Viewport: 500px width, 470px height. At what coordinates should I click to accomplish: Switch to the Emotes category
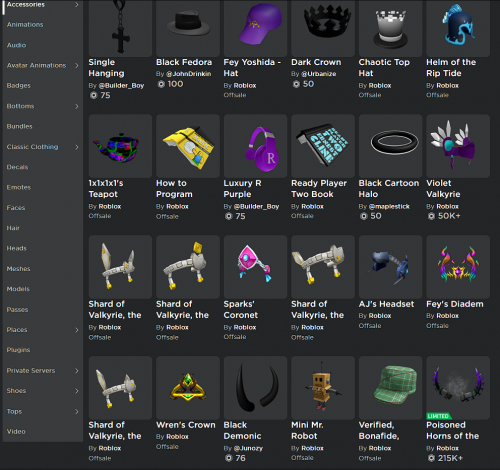19,187
